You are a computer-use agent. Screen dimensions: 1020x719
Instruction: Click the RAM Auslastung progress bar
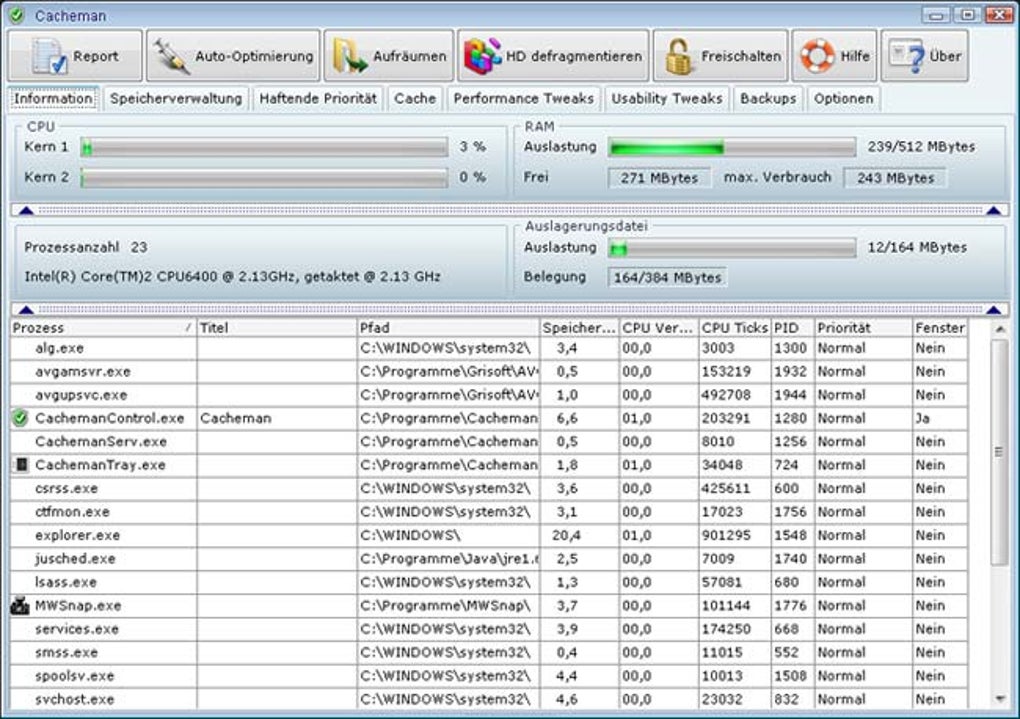[732, 147]
